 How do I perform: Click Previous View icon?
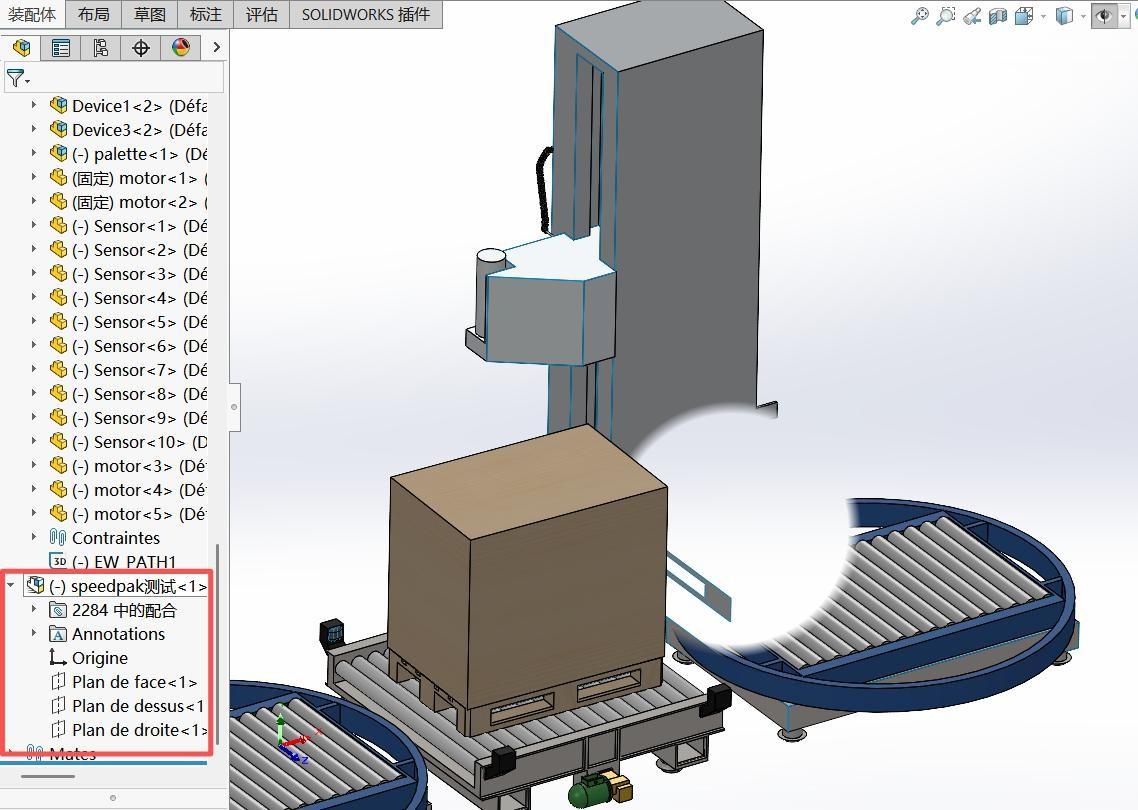click(972, 16)
